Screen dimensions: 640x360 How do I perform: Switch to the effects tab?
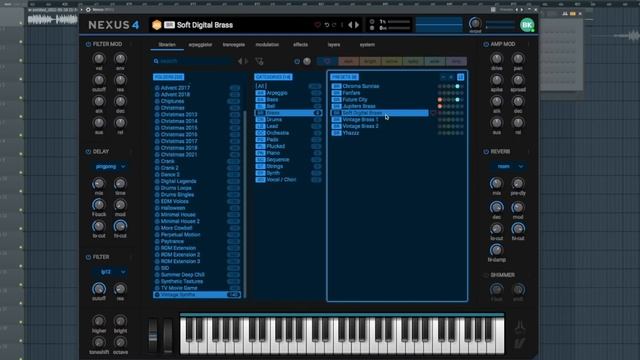point(300,44)
